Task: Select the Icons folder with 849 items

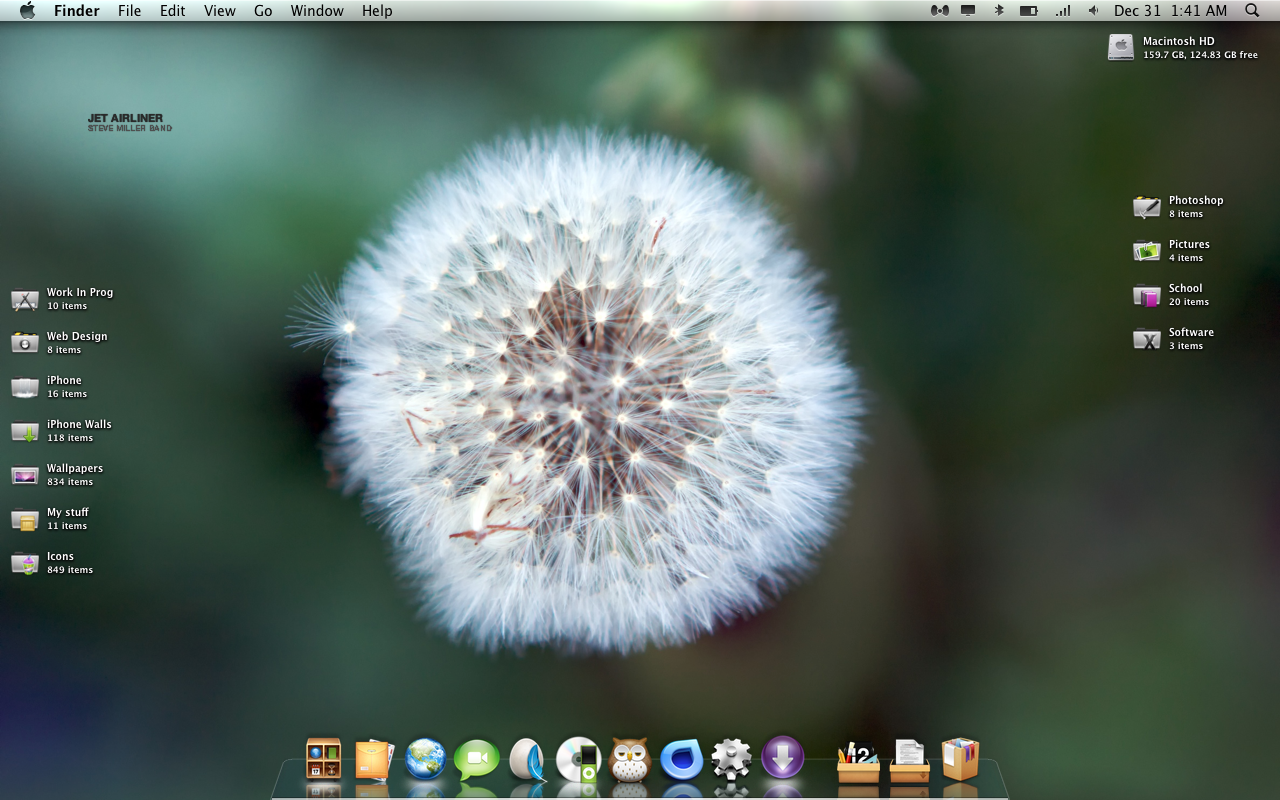Action: tap(25, 563)
